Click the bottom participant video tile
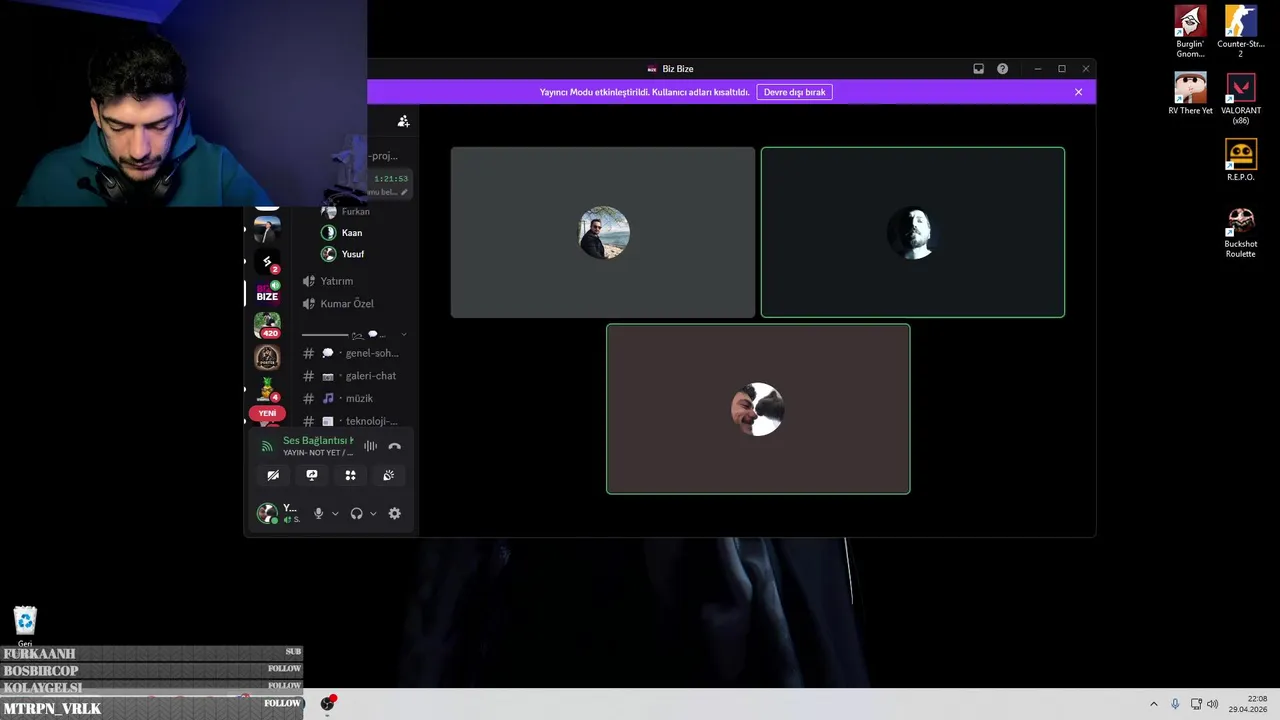This screenshot has width=1280, height=720. click(x=758, y=409)
